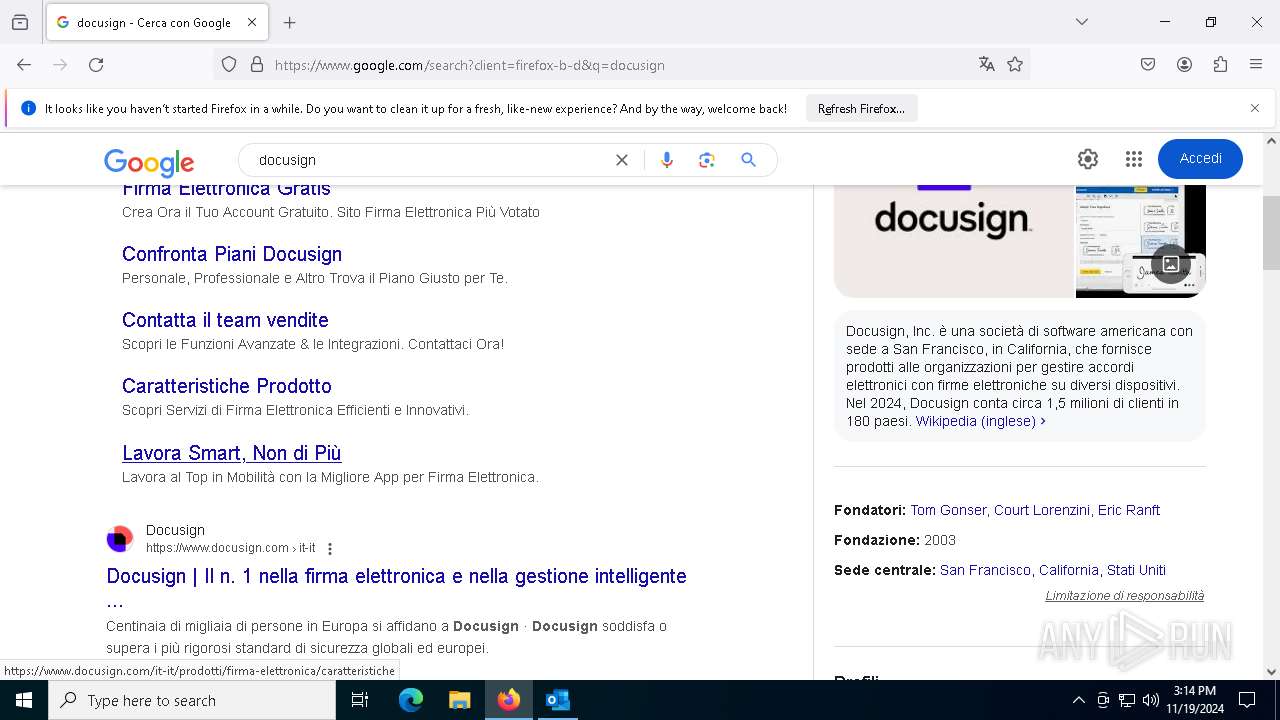
Task: Click Limitazione di responsabilità link
Action: click(1125, 596)
